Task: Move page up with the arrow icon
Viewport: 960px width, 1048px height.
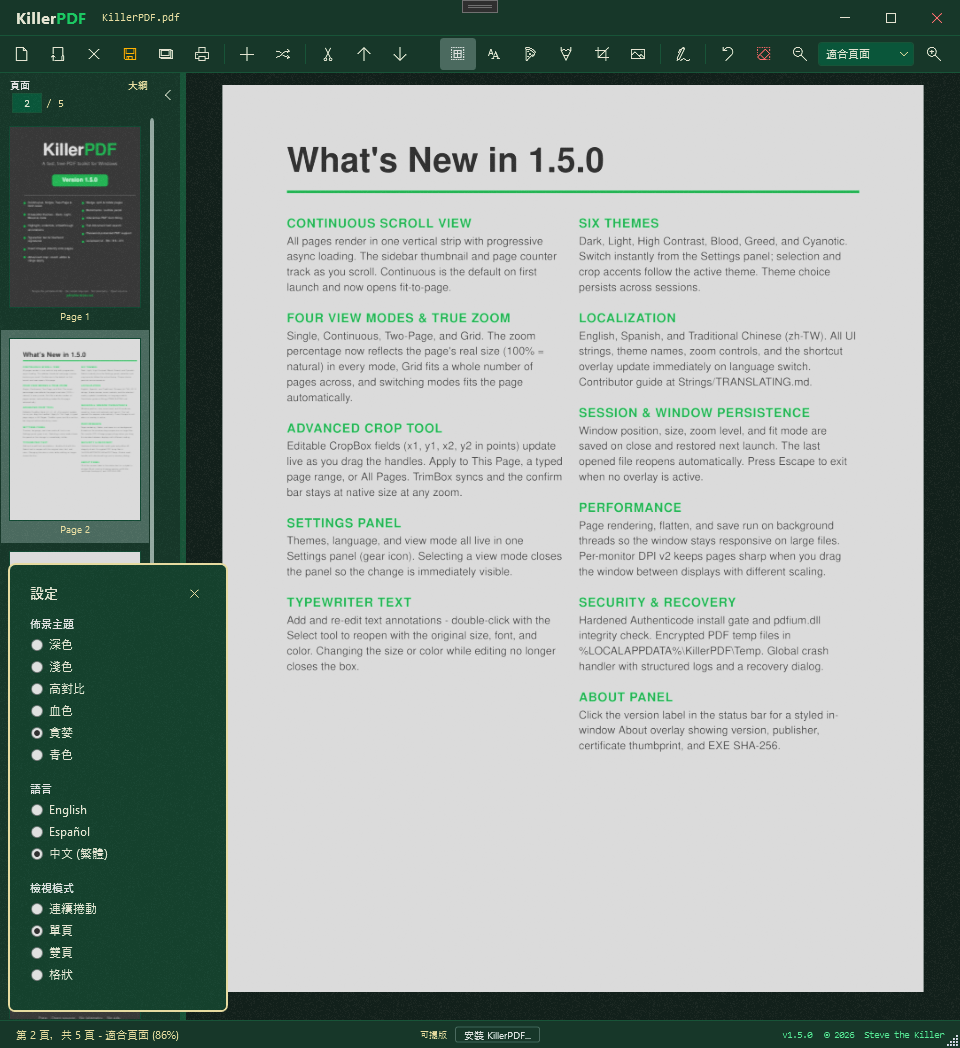Action: 364,54
